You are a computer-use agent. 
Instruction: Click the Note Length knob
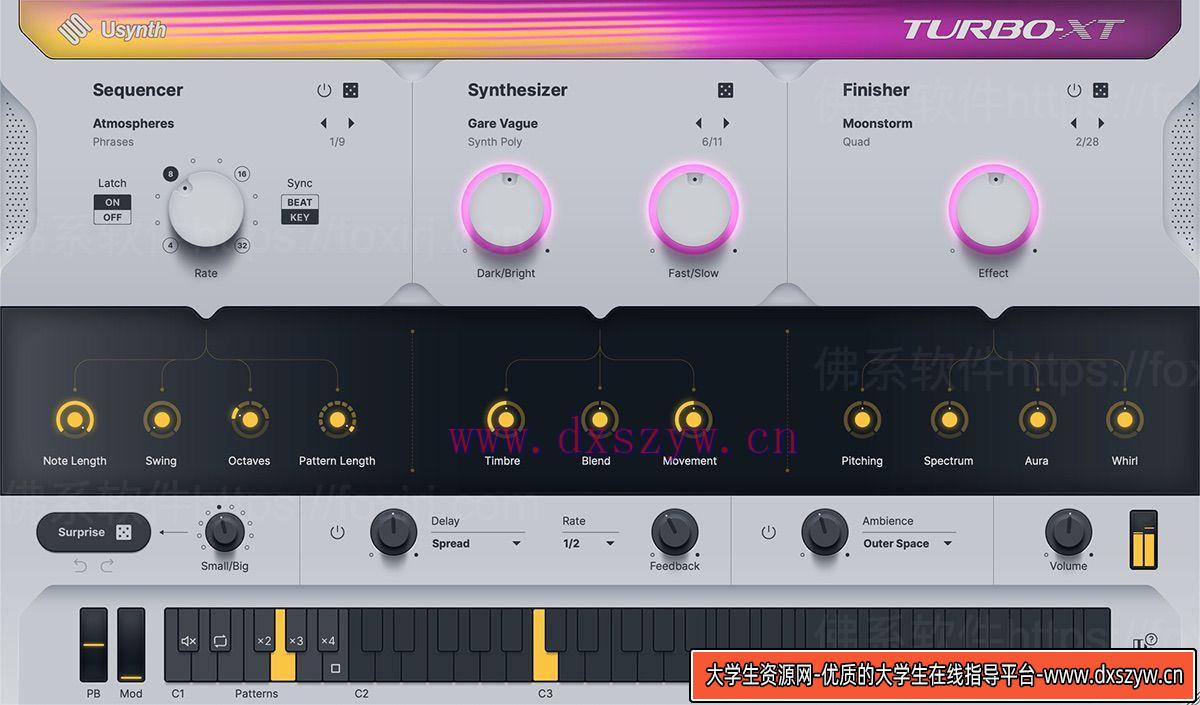pos(74,420)
